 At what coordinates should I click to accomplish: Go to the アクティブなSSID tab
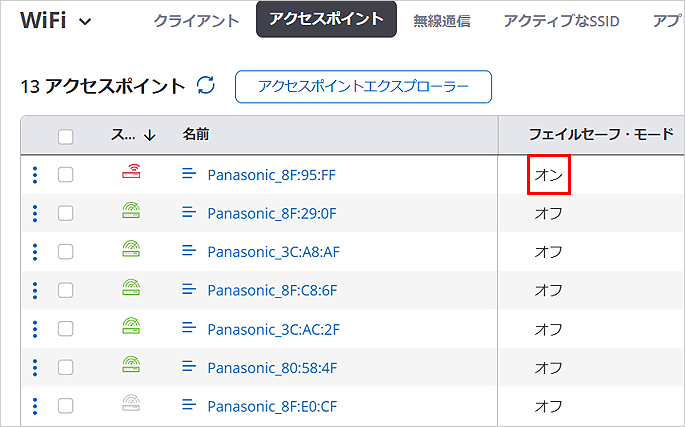pos(561,21)
